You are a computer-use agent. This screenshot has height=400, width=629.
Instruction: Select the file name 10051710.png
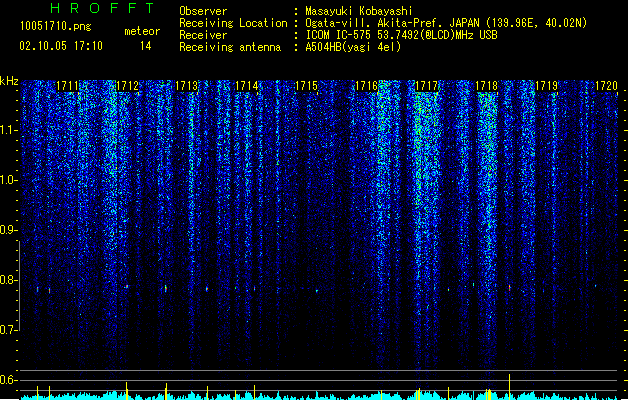pos(56,27)
